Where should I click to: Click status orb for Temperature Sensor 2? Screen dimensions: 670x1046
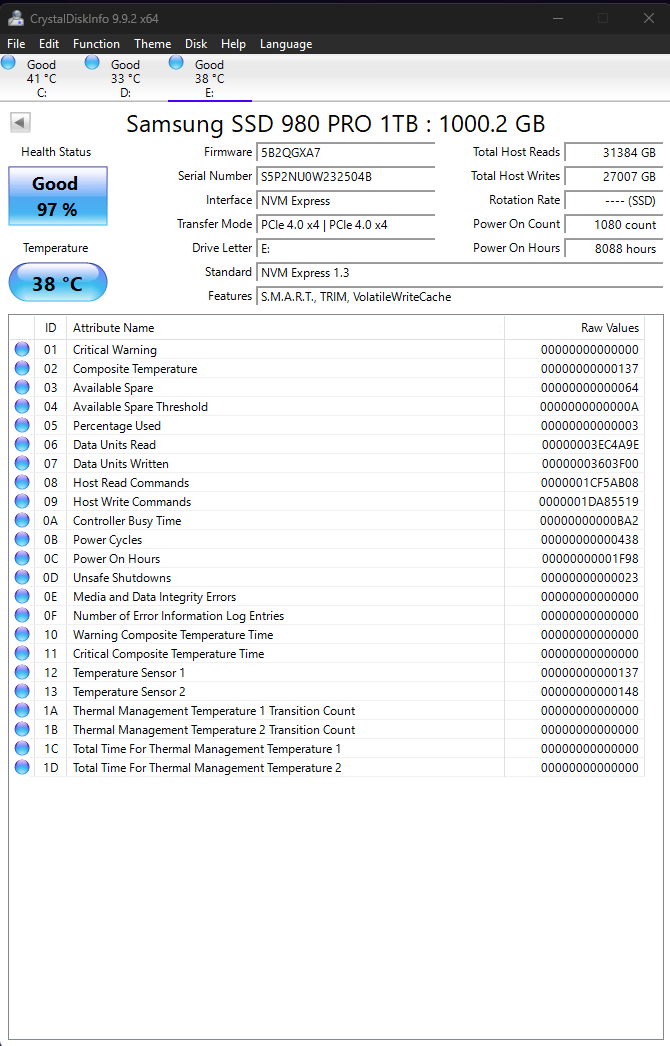(x=22, y=691)
